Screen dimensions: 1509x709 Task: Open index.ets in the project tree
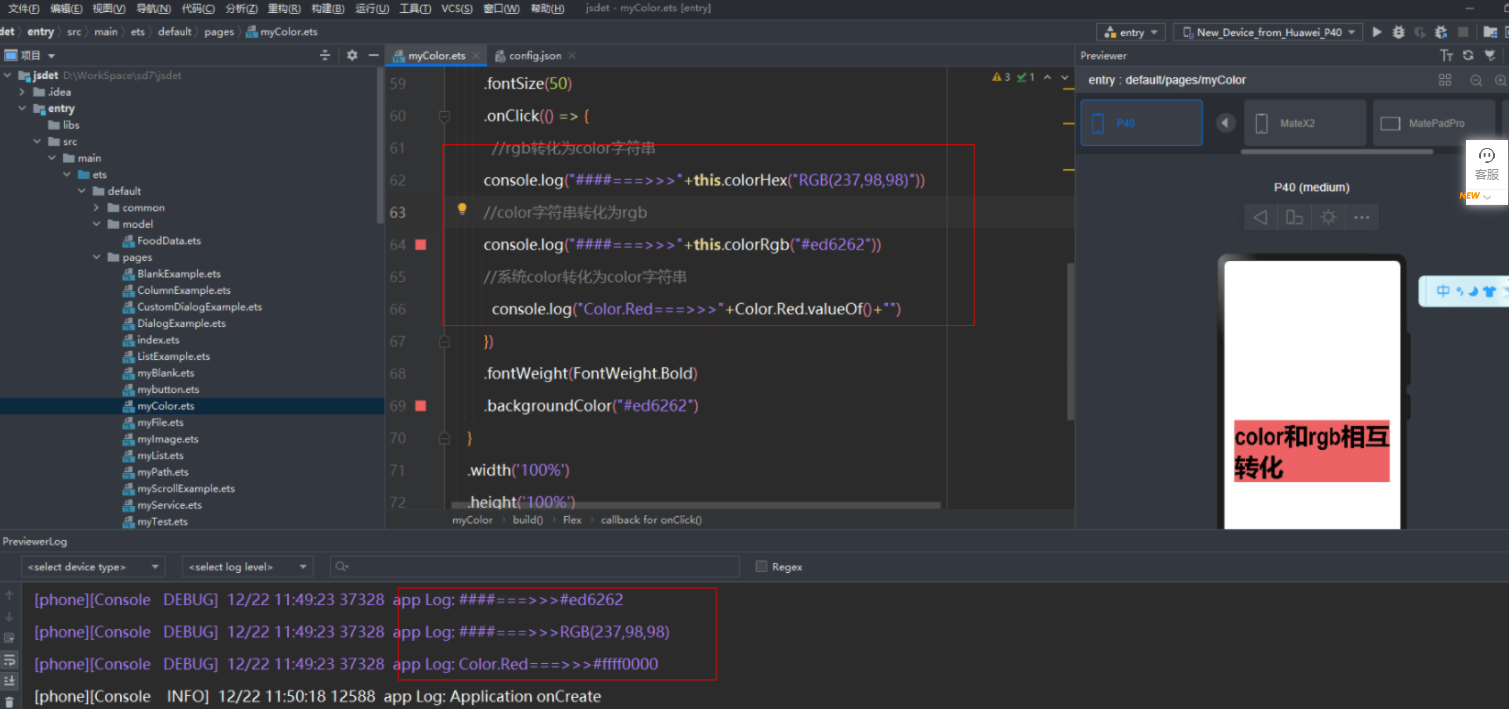[x=158, y=340]
